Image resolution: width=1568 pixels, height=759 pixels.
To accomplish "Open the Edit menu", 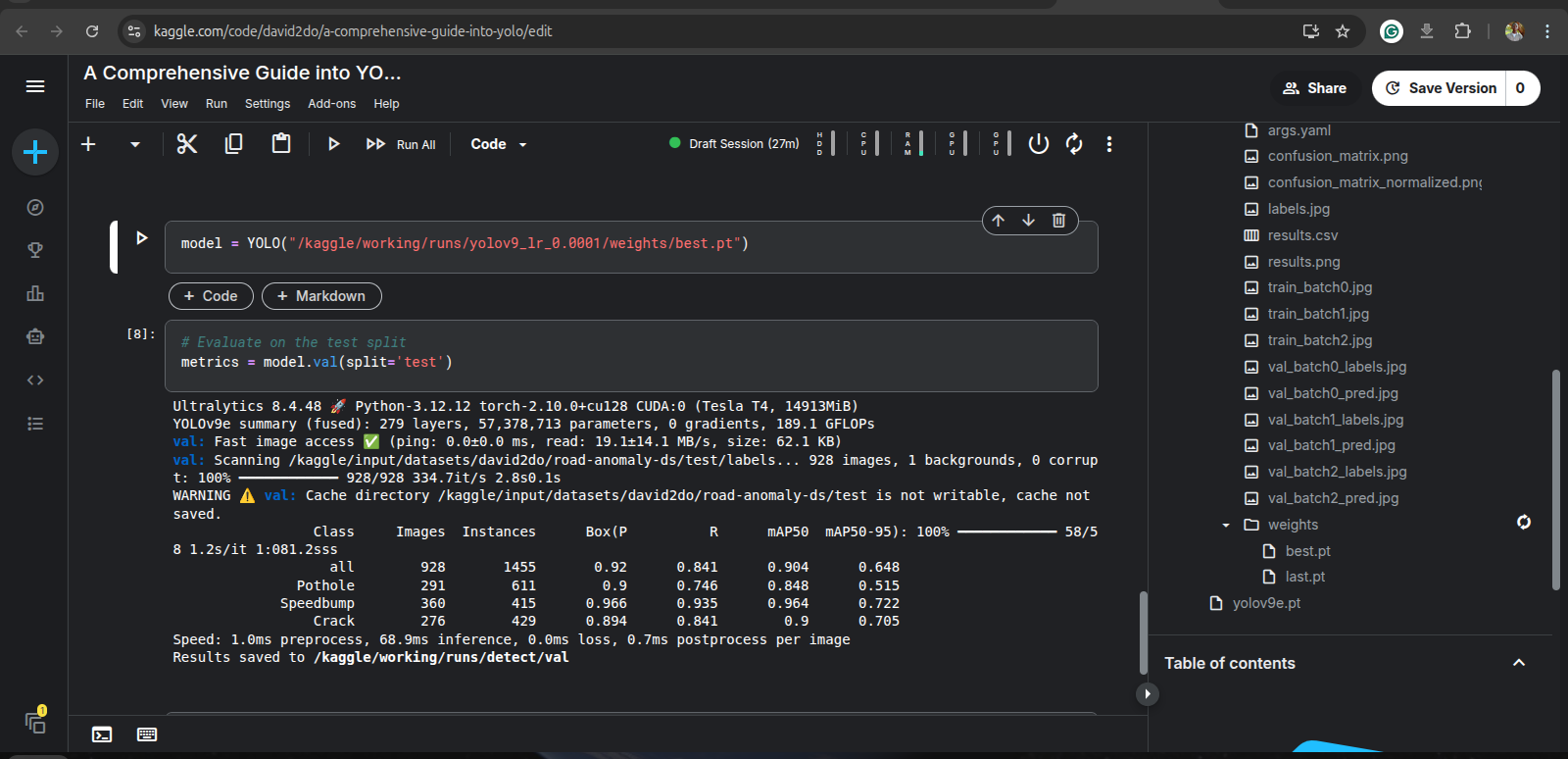I will [x=132, y=104].
